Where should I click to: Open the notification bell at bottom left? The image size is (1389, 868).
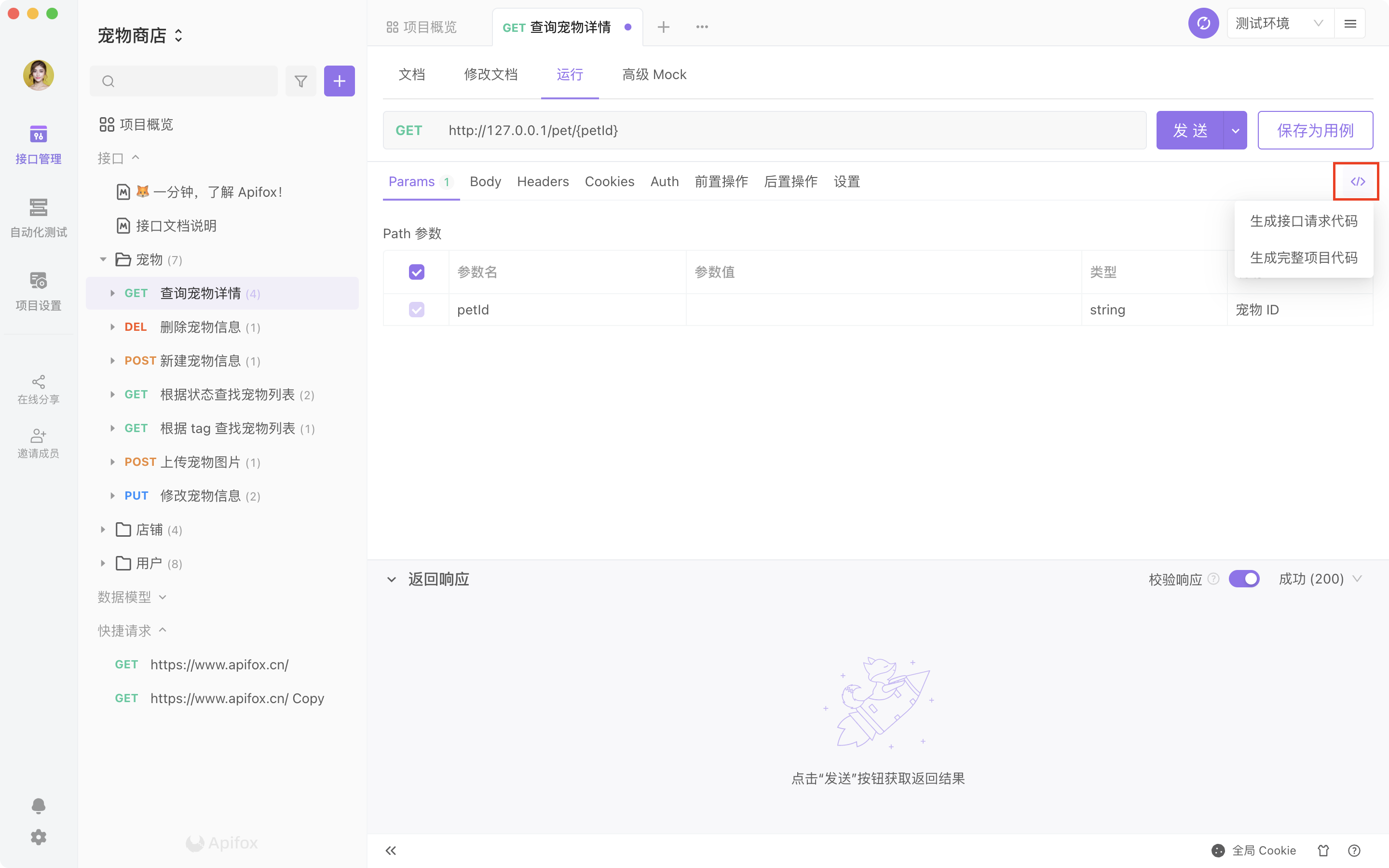pyautogui.click(x=38, y=805)
